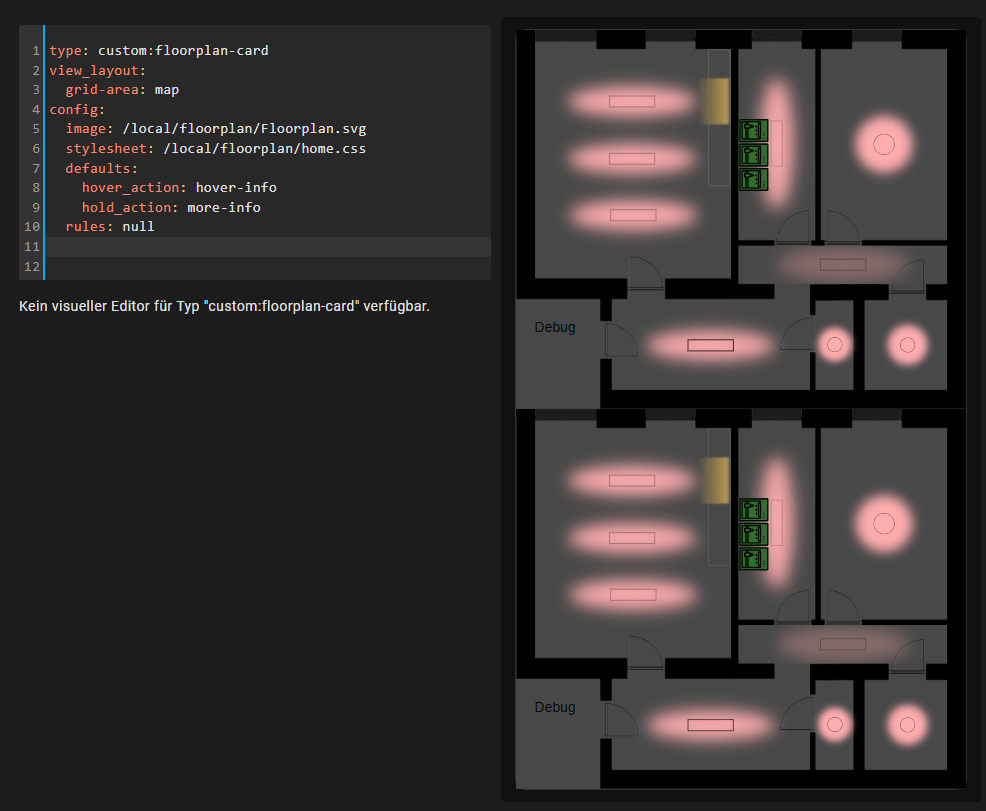
Task: Toggle second oval light in upper floorplan's big room
Action: click(x=632, y=158)
